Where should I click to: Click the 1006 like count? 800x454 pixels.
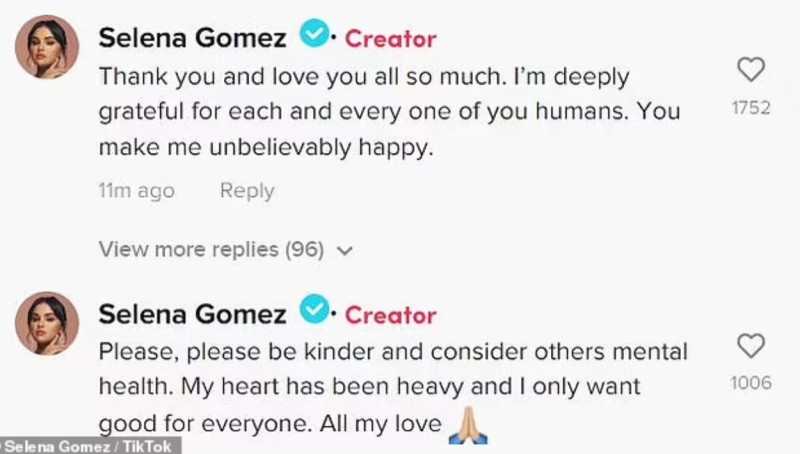751,383
